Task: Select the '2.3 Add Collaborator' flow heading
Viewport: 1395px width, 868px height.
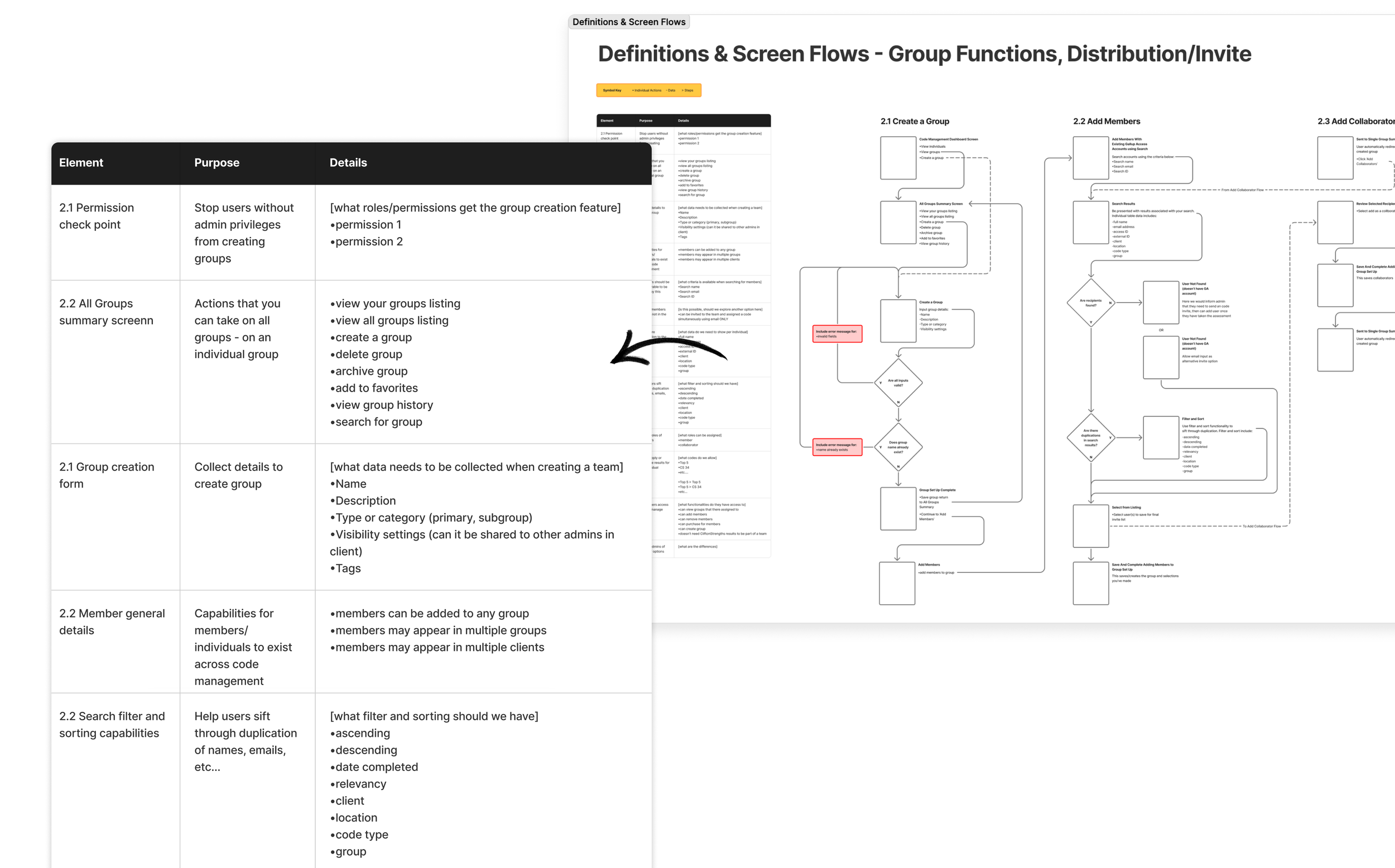Action: pos(1355,121)
